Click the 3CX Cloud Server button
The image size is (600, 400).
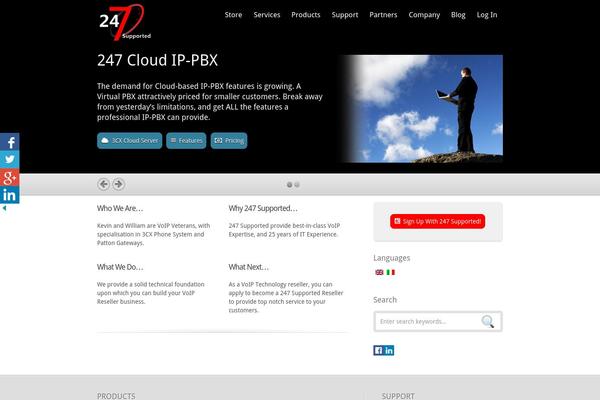point(130,140)
